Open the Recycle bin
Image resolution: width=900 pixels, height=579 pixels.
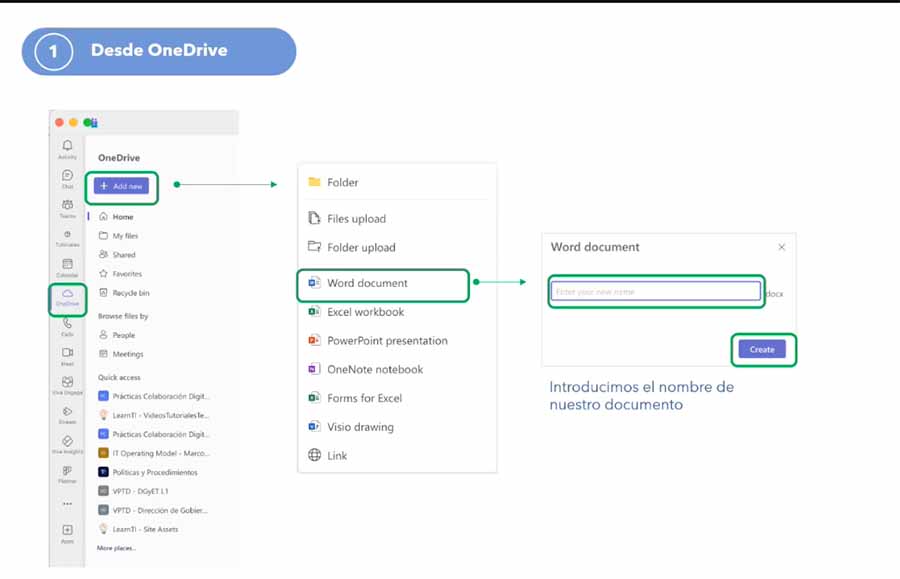pos(124,293)
